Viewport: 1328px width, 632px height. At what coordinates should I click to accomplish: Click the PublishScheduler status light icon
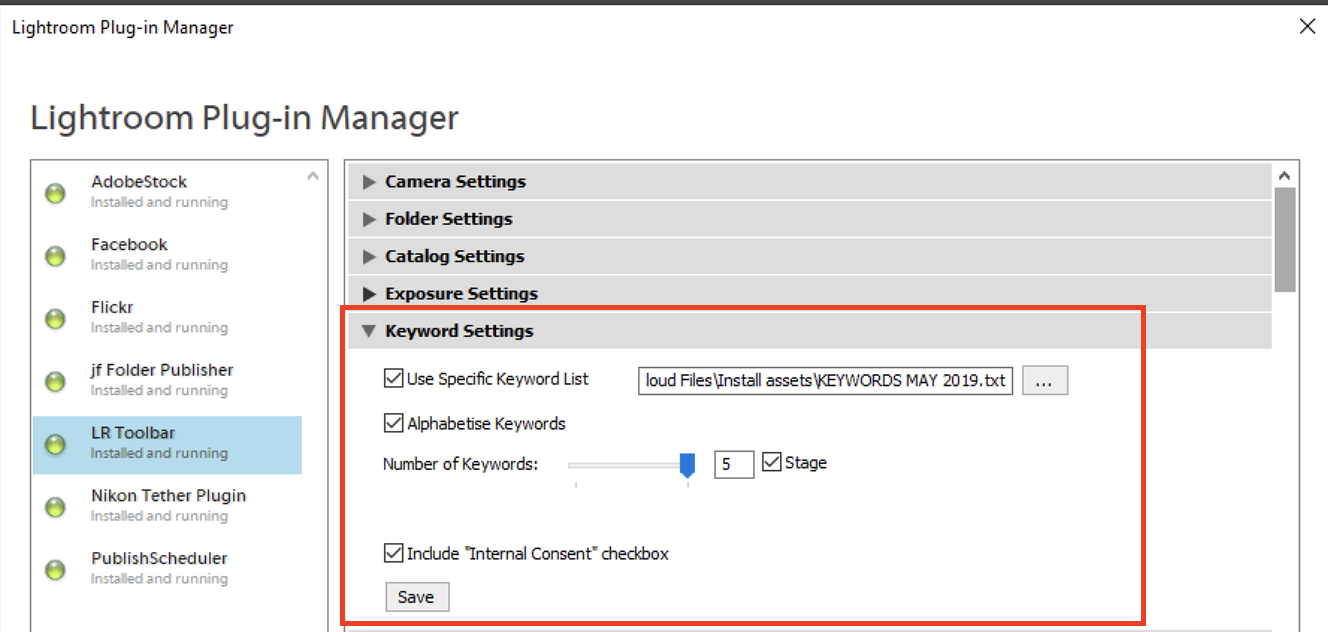pos(55,570)
